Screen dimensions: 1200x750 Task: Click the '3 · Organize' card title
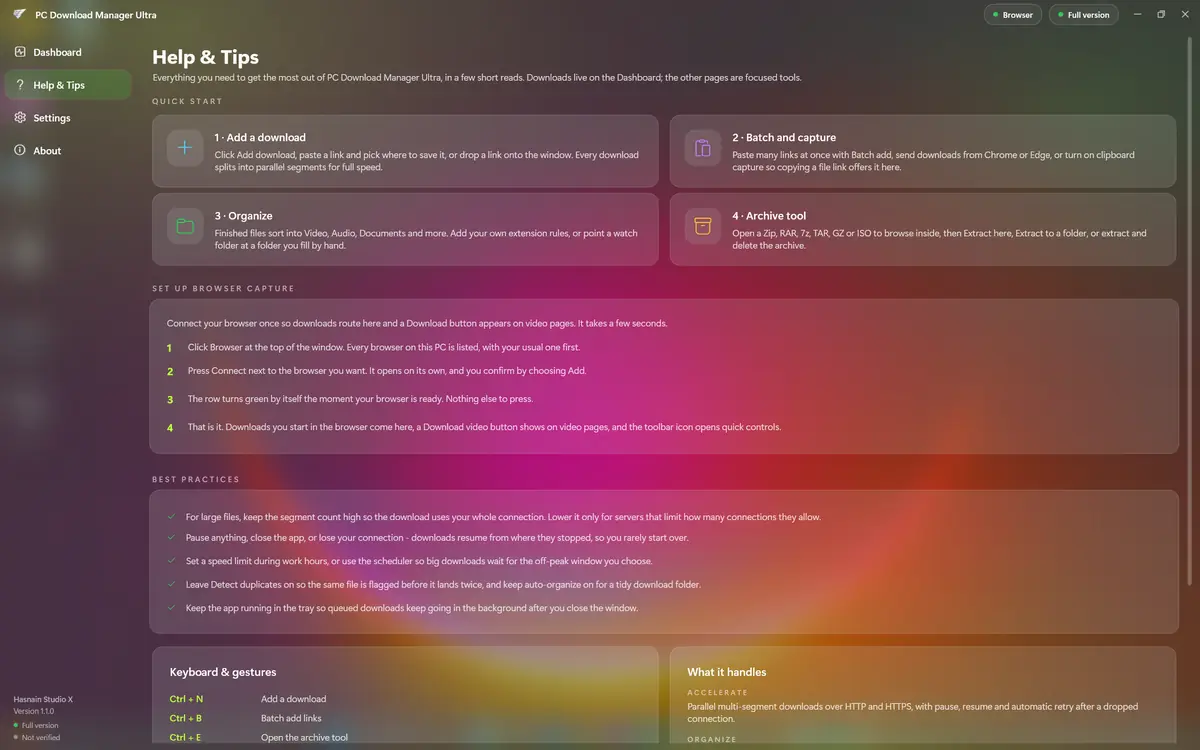tap(243, 215)
